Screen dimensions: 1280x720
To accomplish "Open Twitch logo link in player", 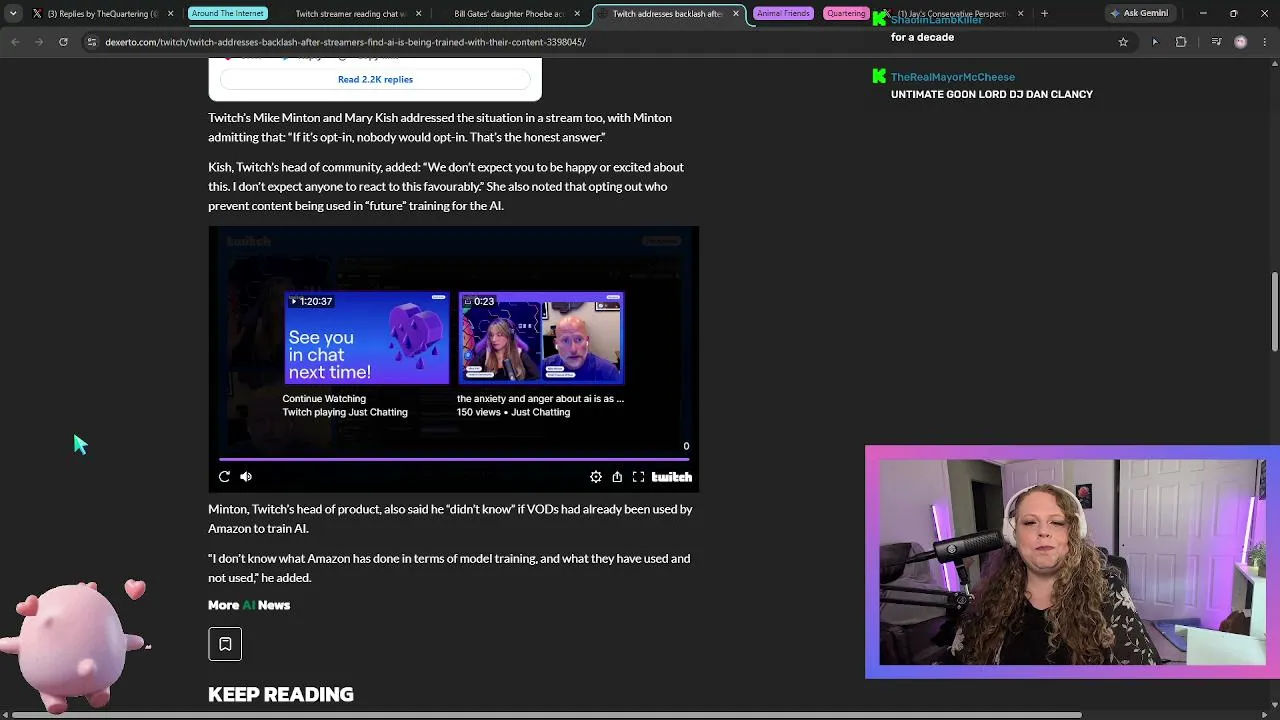I will point(672,477).
